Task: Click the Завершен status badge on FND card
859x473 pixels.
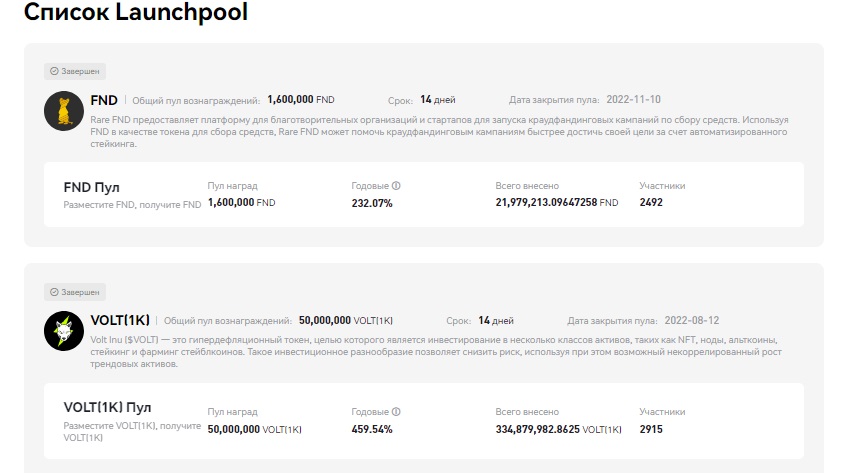Action: click(x=75, y=72)
